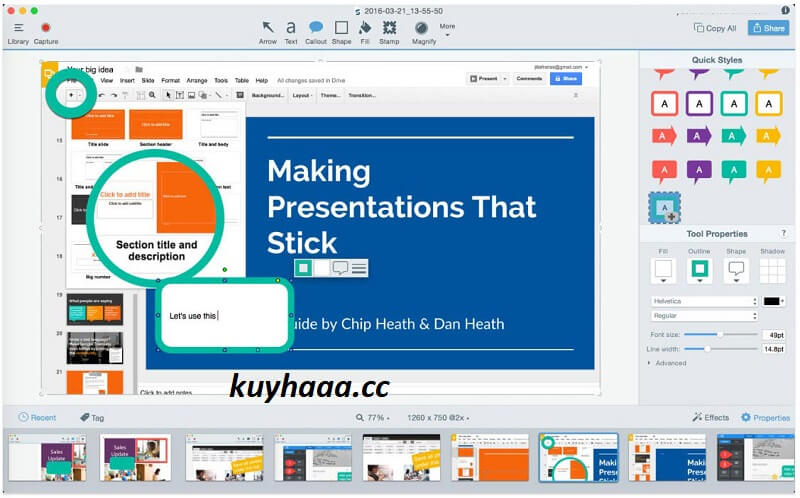Open the Helvetica font dropdown
The width and height of the screenshot is (800, 498).
705,301
